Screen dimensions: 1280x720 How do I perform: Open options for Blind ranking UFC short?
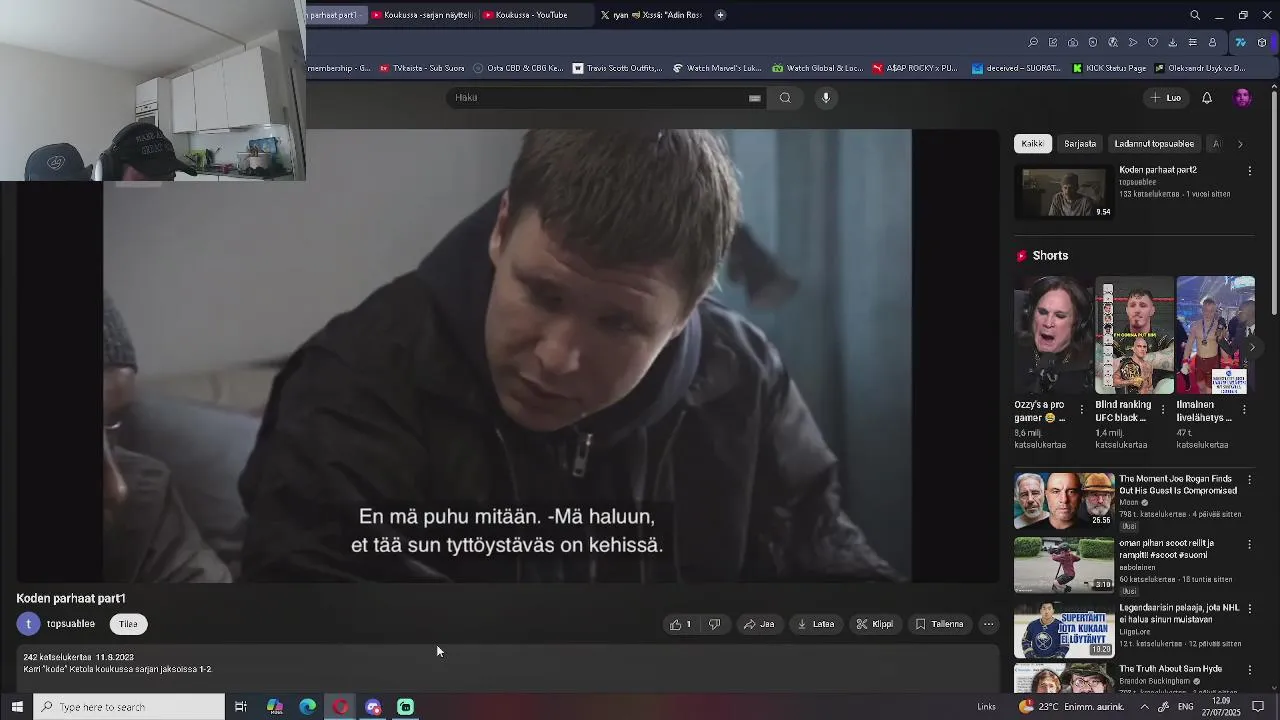coord(1162,410)
